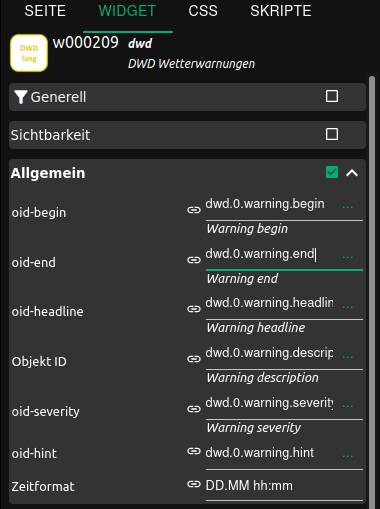
Task: Edit the dwd.0.warning.severity input field
Action: 269,403
